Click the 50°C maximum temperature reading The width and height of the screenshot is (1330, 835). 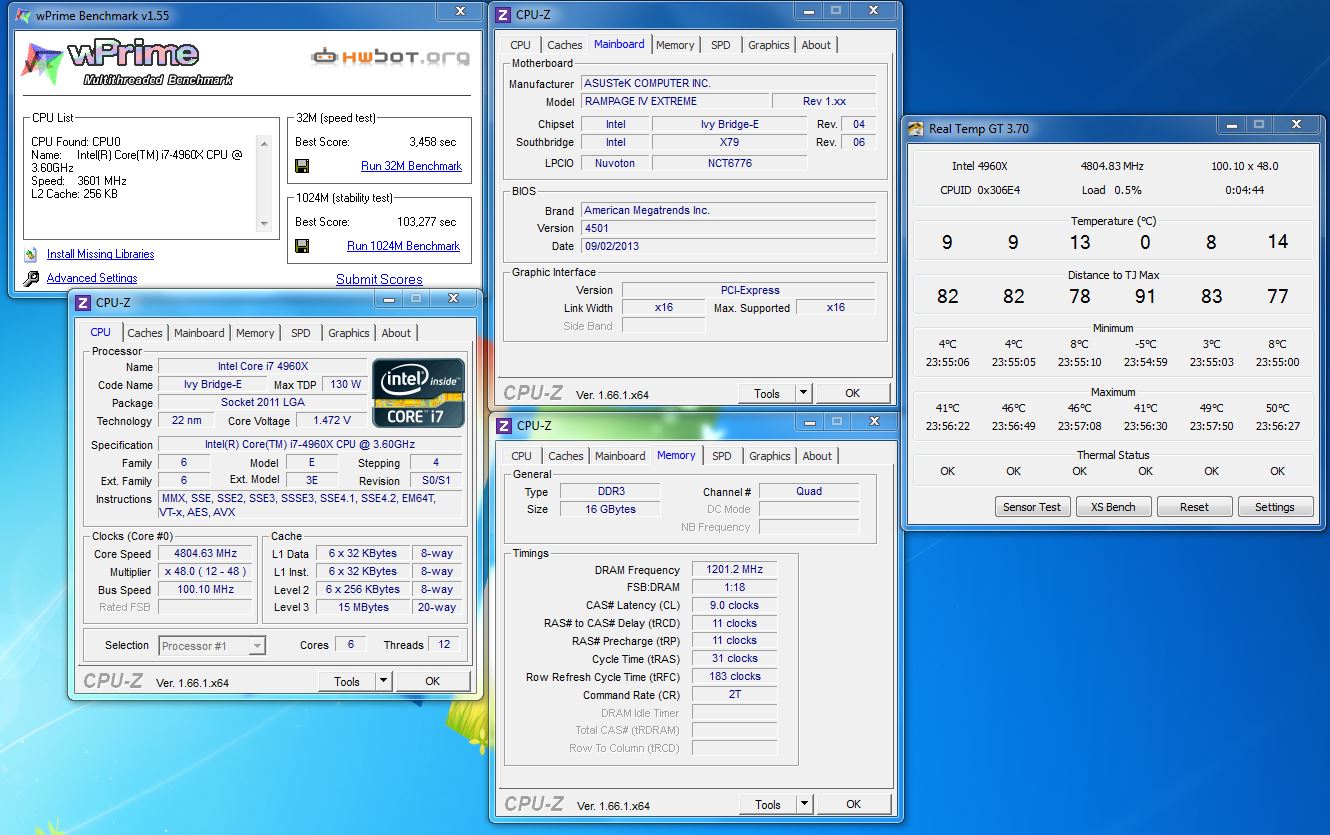1278,408
